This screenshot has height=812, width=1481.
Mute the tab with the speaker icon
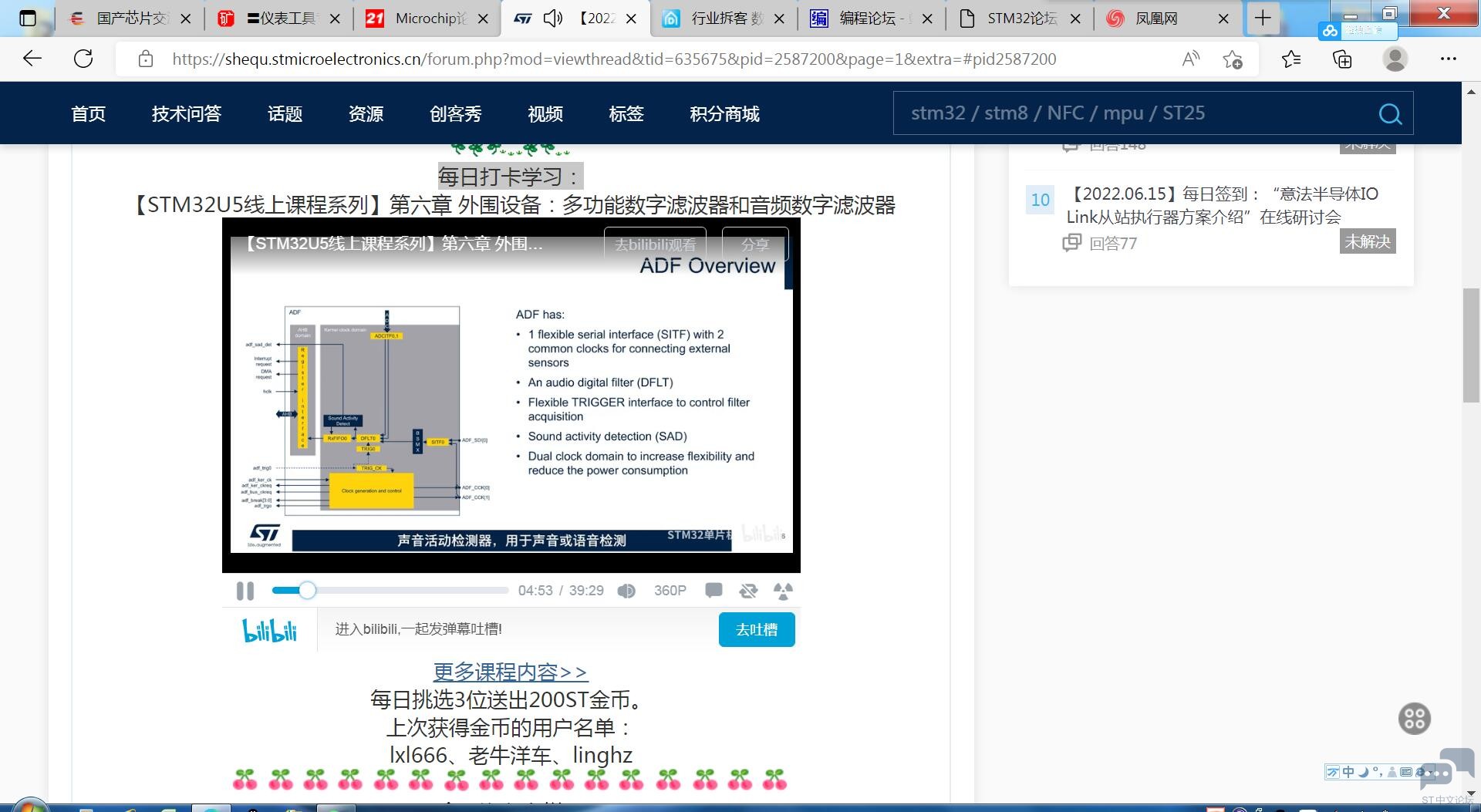click(x=553, y=19)
